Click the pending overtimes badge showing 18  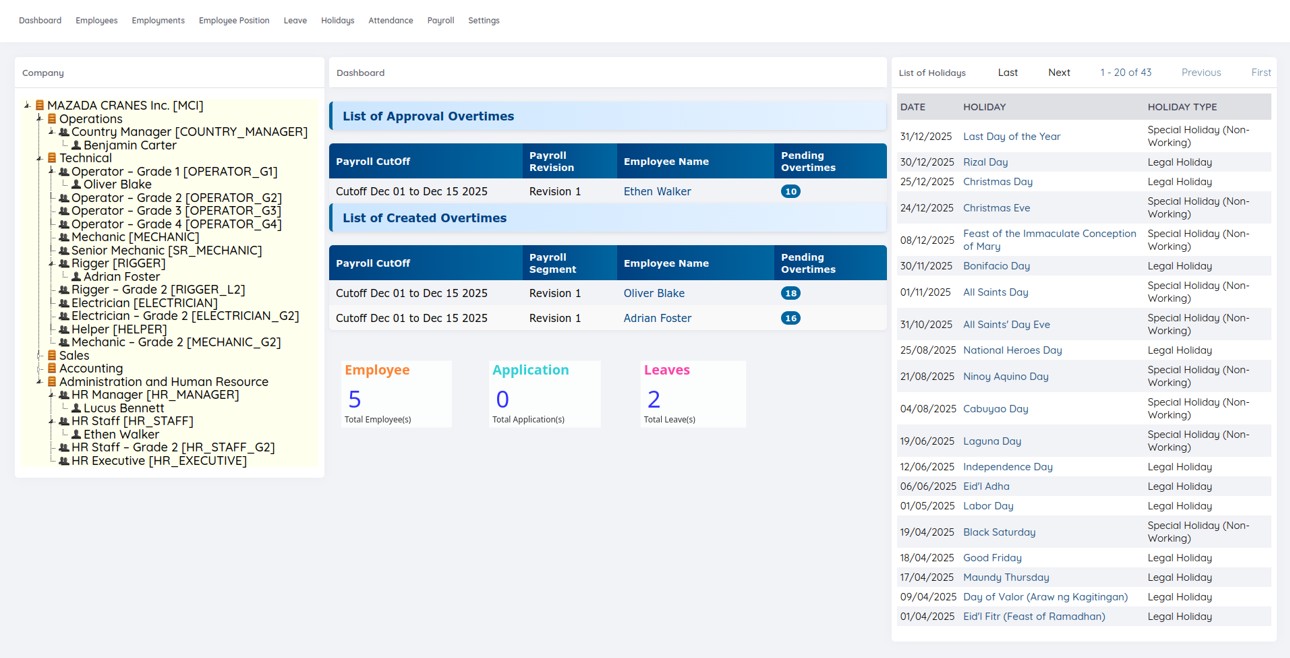[x=790, y=294]
